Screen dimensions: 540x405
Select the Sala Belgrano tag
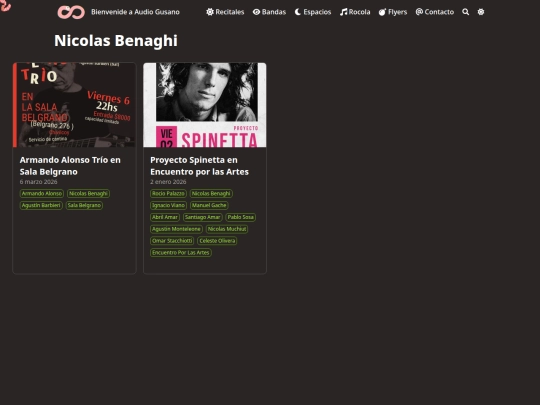pos(84,205)
